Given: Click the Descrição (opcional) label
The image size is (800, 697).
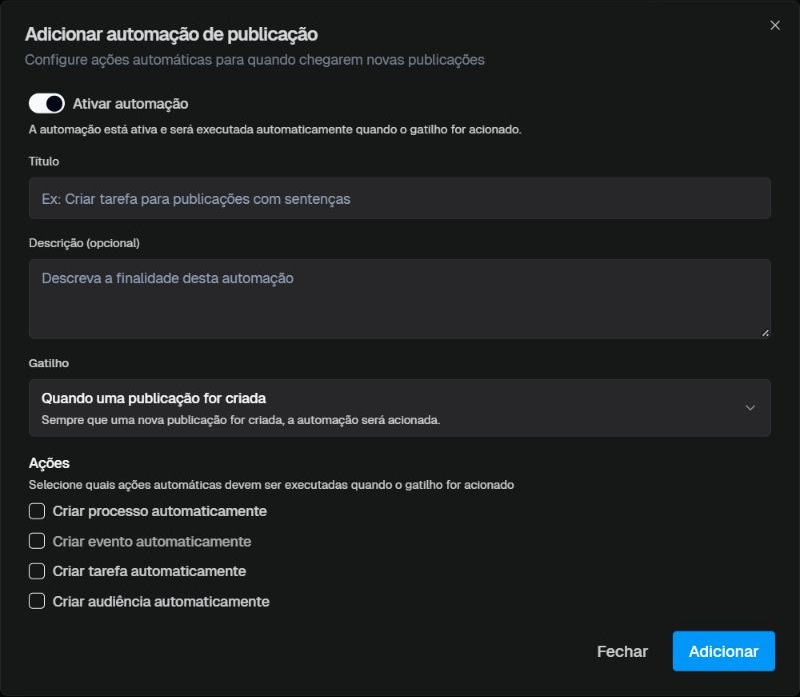Looking at the screenshot, I should pyautogui.click(x=84, y=243).
